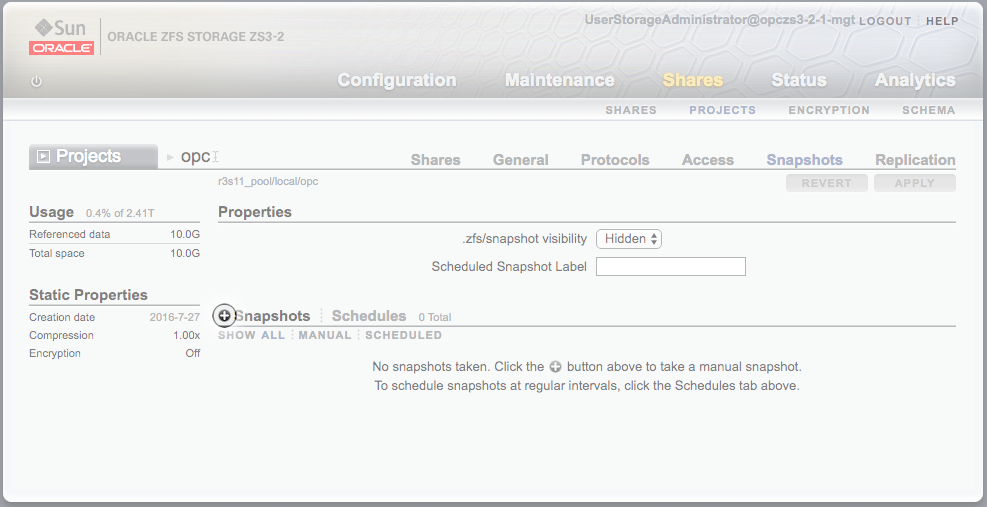
Task: Open the Analytics main menu
Action: (915, 80)
